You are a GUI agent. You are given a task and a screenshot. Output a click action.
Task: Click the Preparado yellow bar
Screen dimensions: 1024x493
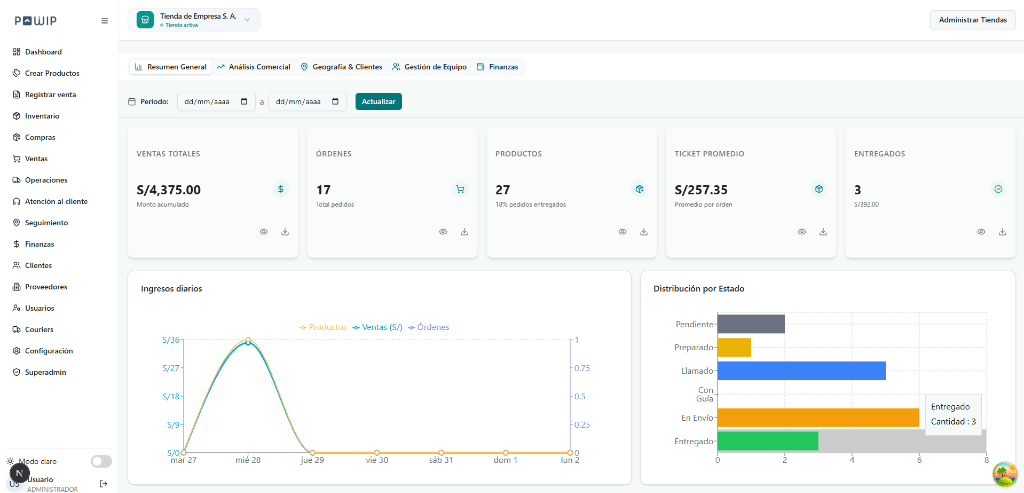(734, 347)
